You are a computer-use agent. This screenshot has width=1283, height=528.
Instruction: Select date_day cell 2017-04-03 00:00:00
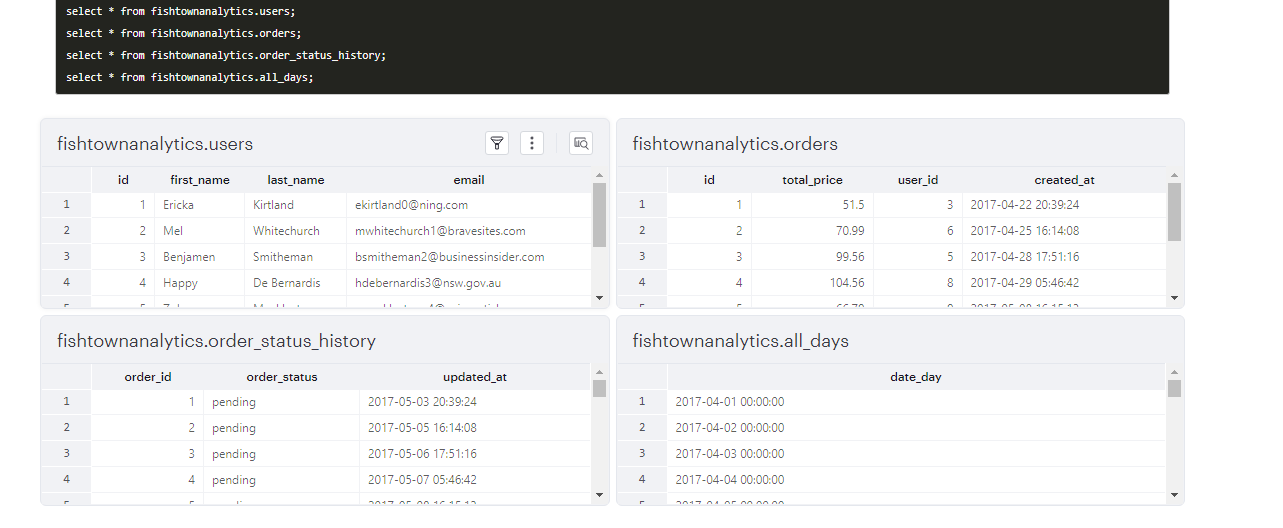(x=916, y=454)
